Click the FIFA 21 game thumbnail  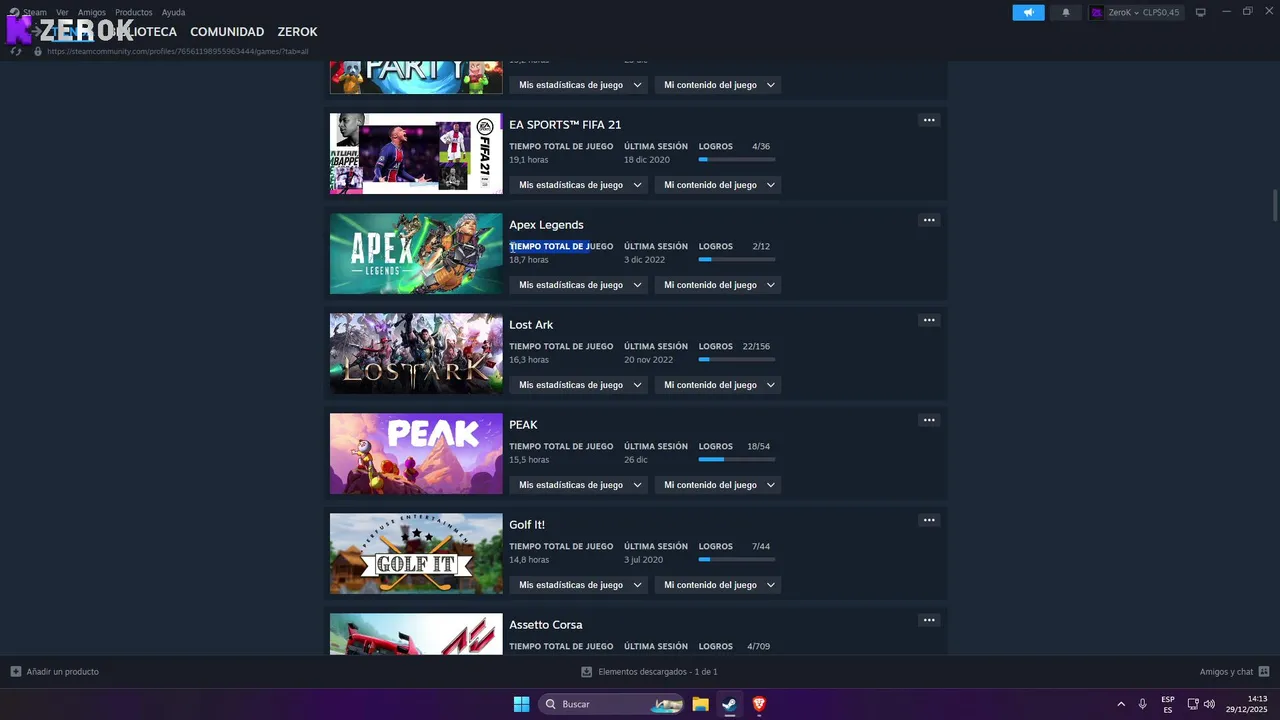click(416, 153)
